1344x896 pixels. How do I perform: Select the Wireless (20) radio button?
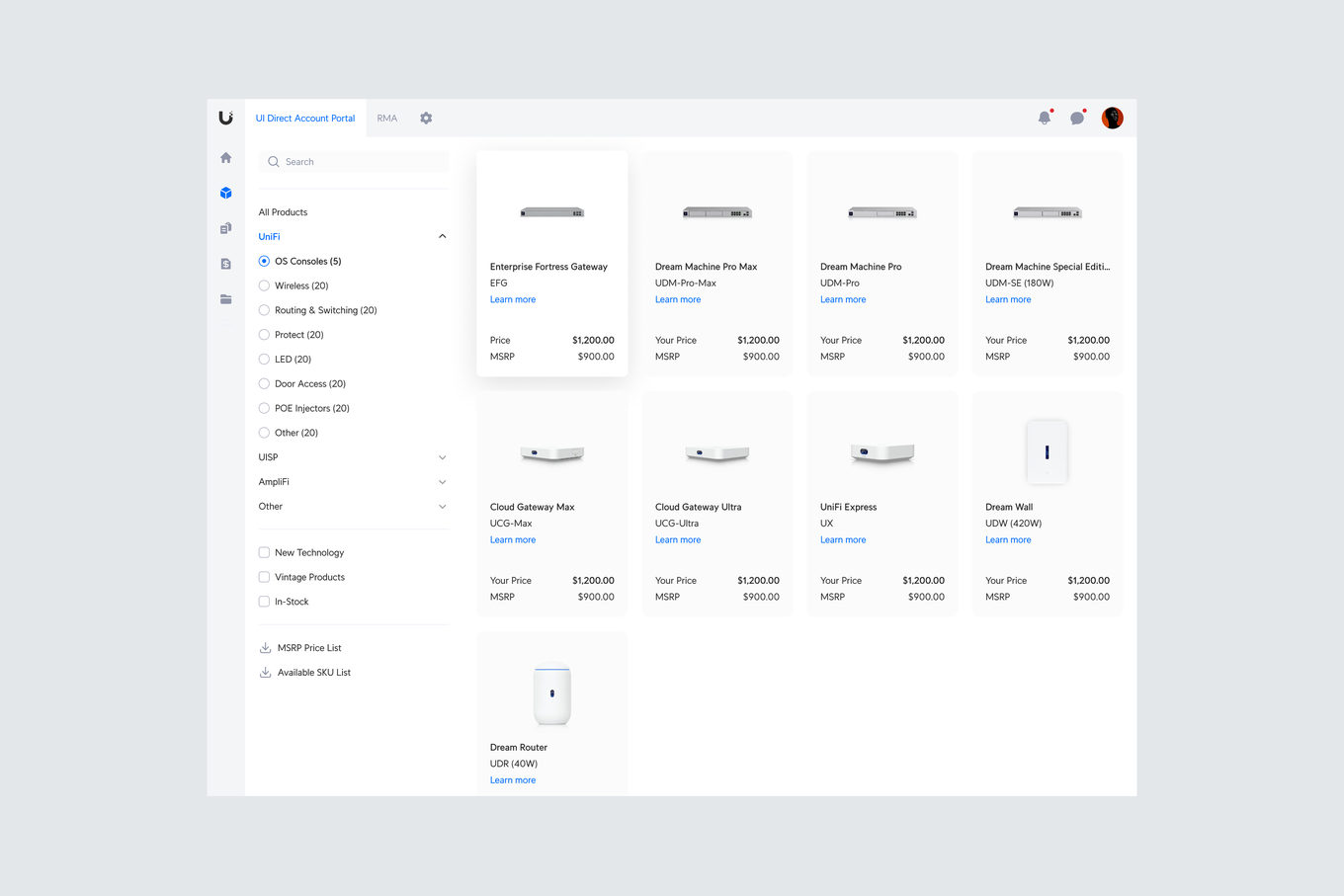point(264,285)
